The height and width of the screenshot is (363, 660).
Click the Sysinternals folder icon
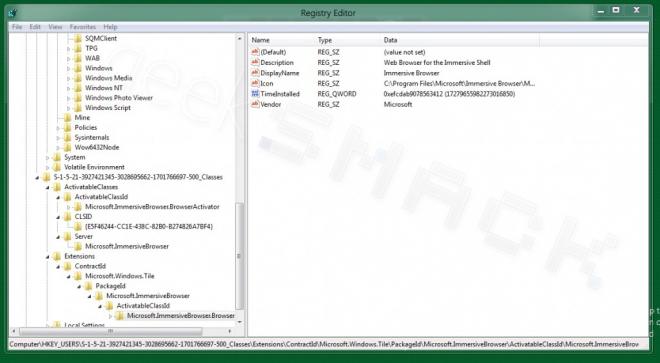click(x=67, y=137)
